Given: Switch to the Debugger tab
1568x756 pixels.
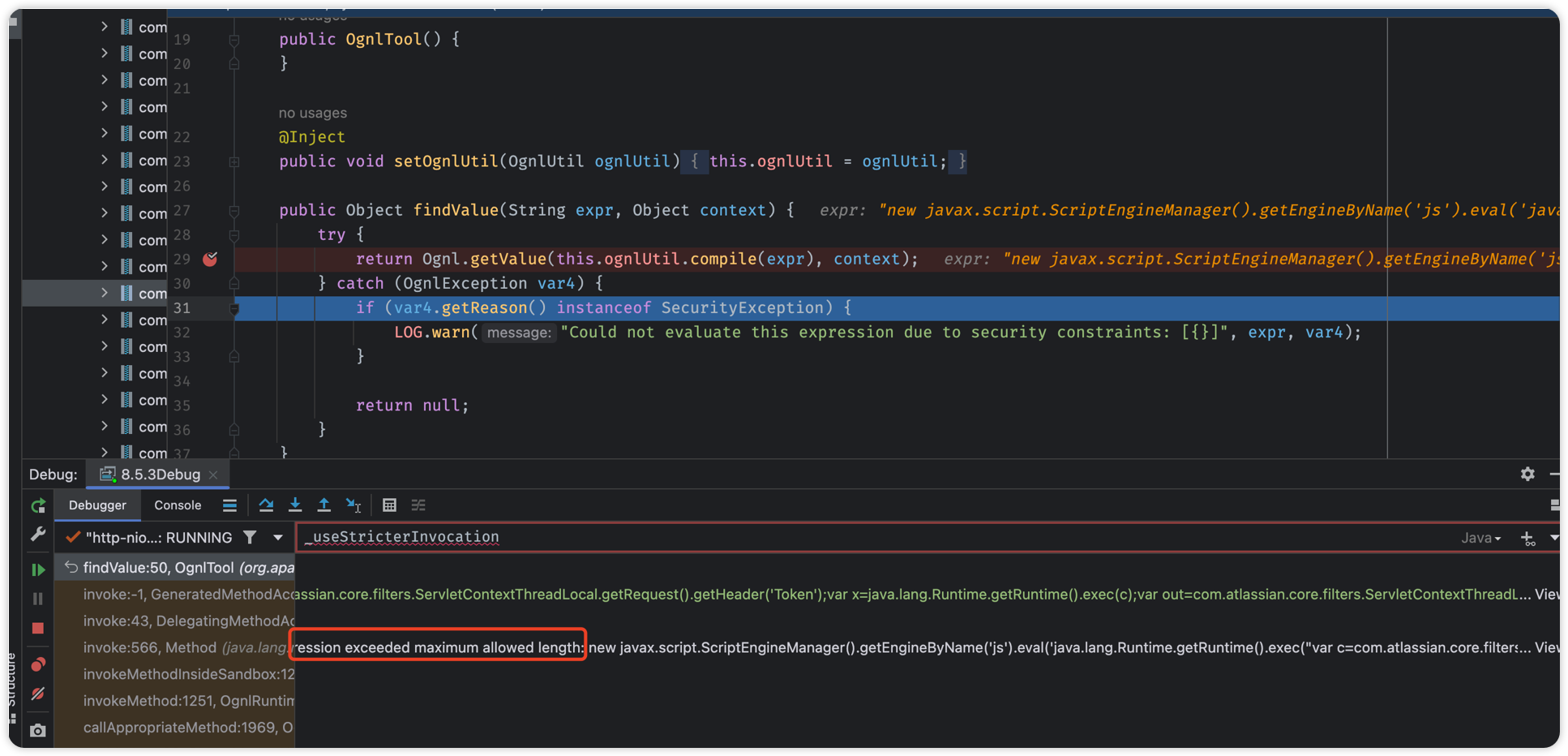Looking at the screenshot, I should point(97,505).
